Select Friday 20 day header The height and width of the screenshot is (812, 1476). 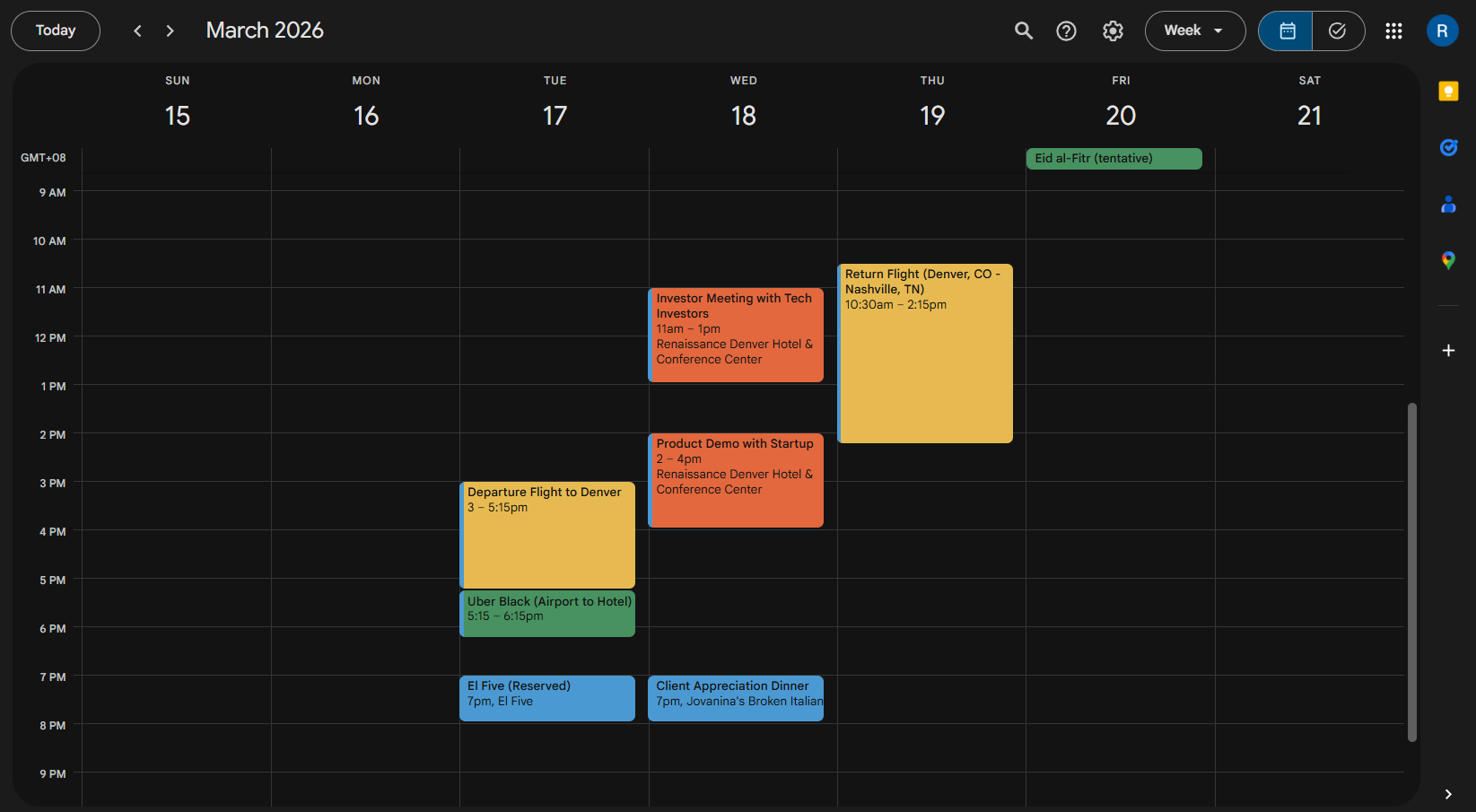pos(1121,115)
